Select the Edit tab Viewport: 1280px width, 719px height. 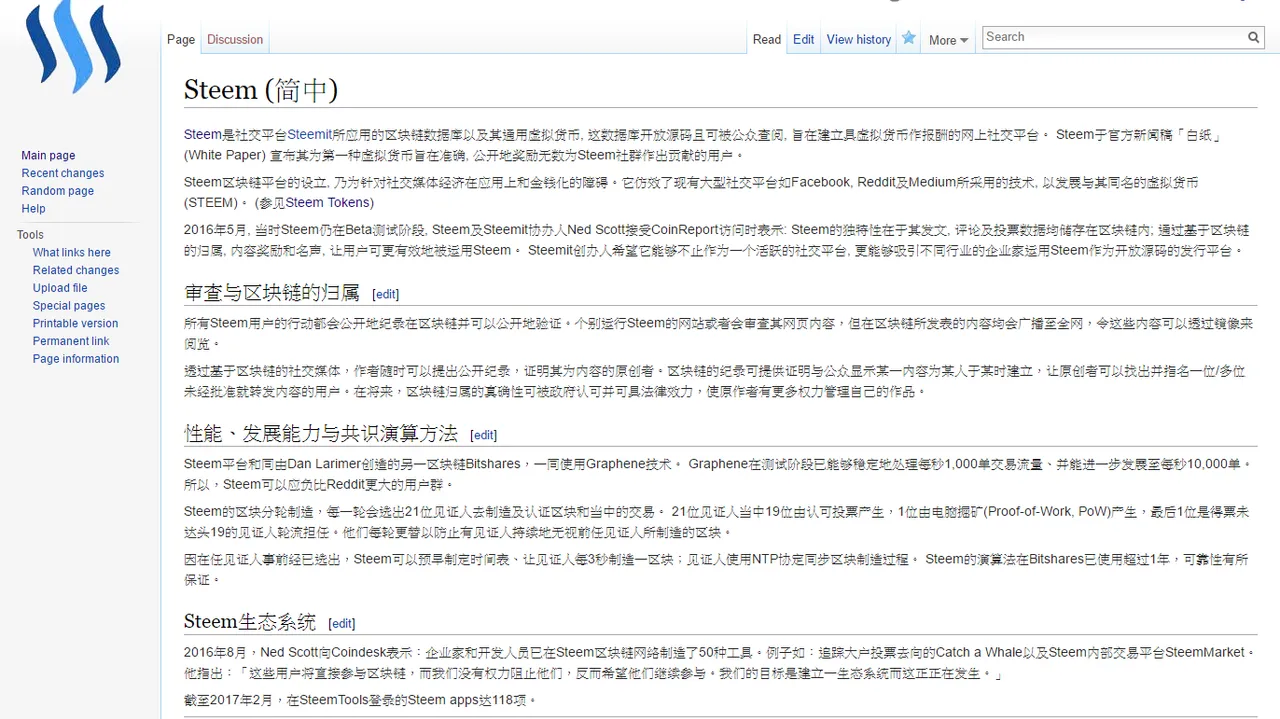click(x=804, y=40)
